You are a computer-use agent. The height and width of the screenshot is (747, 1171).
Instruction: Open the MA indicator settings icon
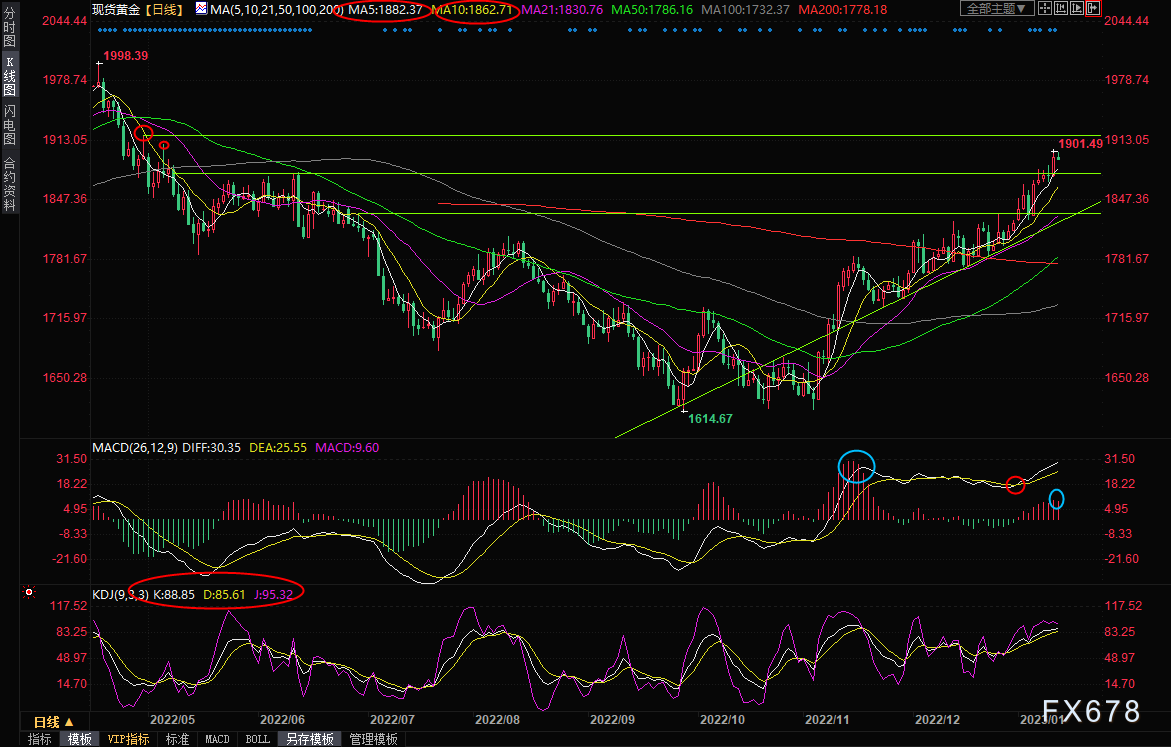coord(202,9)
